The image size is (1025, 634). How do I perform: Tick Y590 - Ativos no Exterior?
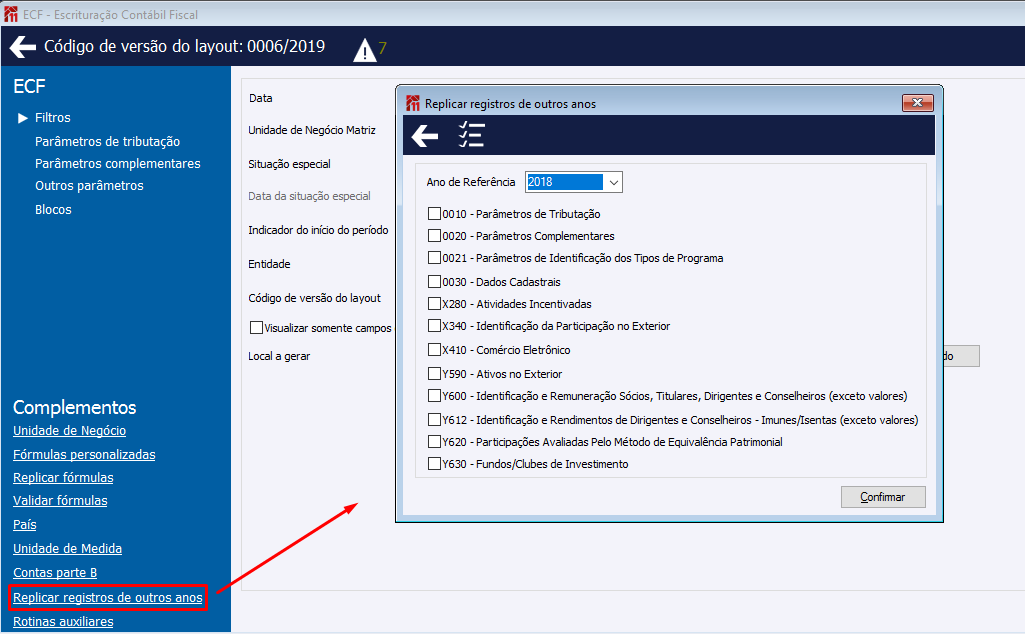434,374
